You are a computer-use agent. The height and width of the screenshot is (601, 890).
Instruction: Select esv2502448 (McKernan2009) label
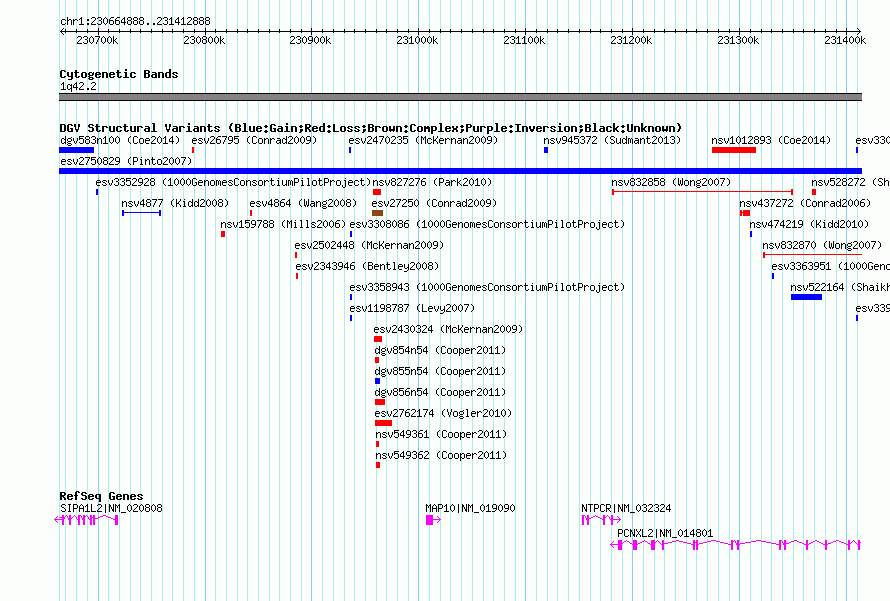[369, 245]
